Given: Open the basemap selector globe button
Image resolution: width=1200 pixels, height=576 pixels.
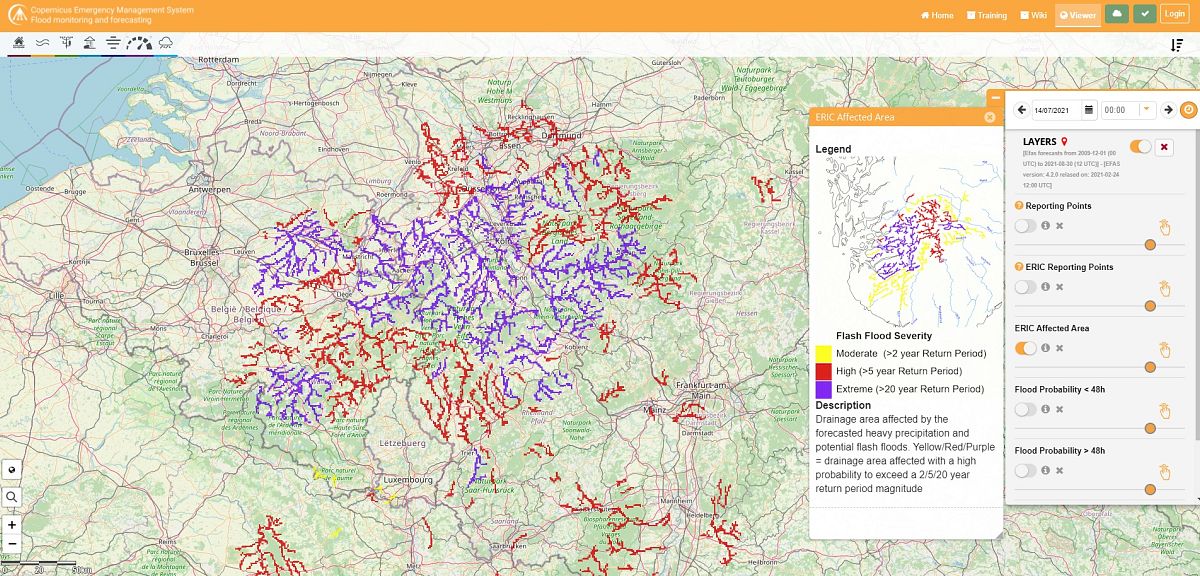Looking at the screenshot, I should click(x=12, y=469).
